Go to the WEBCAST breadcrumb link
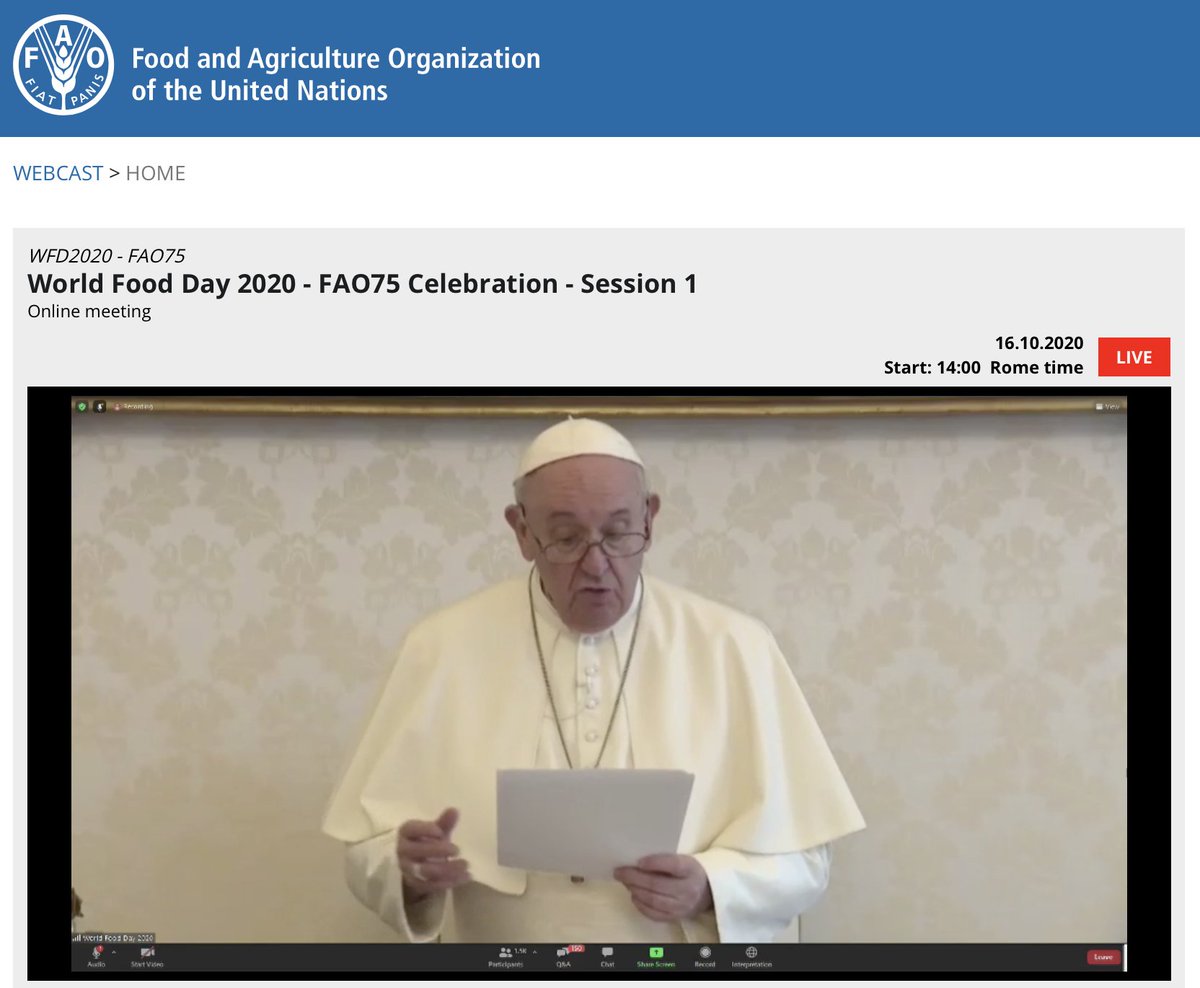Image resolution: width=1200 pixels, height=988 pixels. (58, 173)
